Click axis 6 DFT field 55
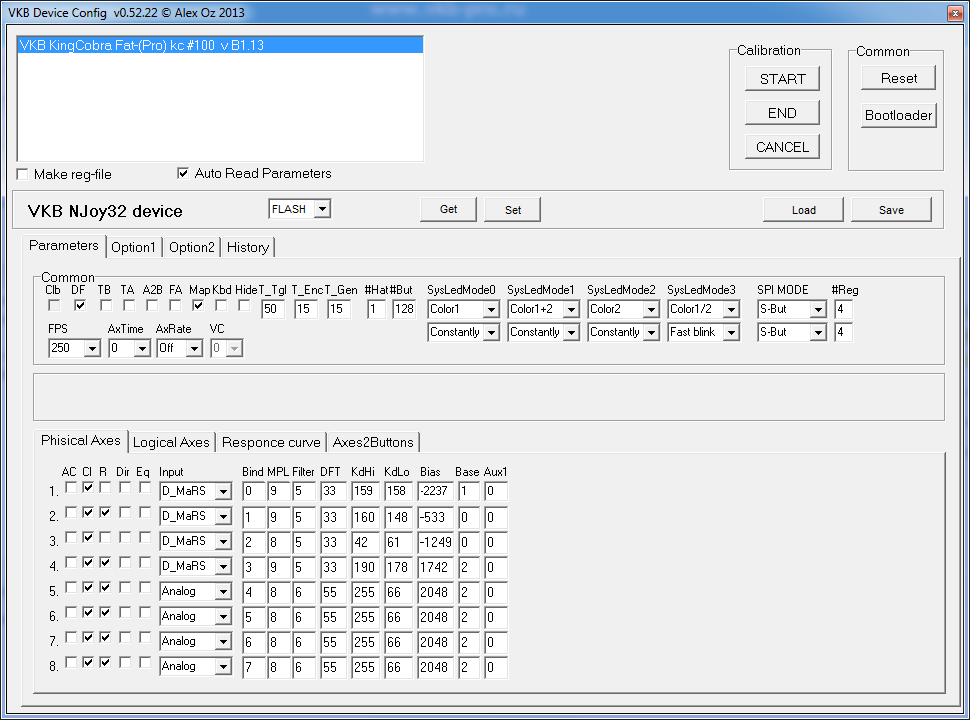This screenshot has height=720, width=970. tap(333, 617)
